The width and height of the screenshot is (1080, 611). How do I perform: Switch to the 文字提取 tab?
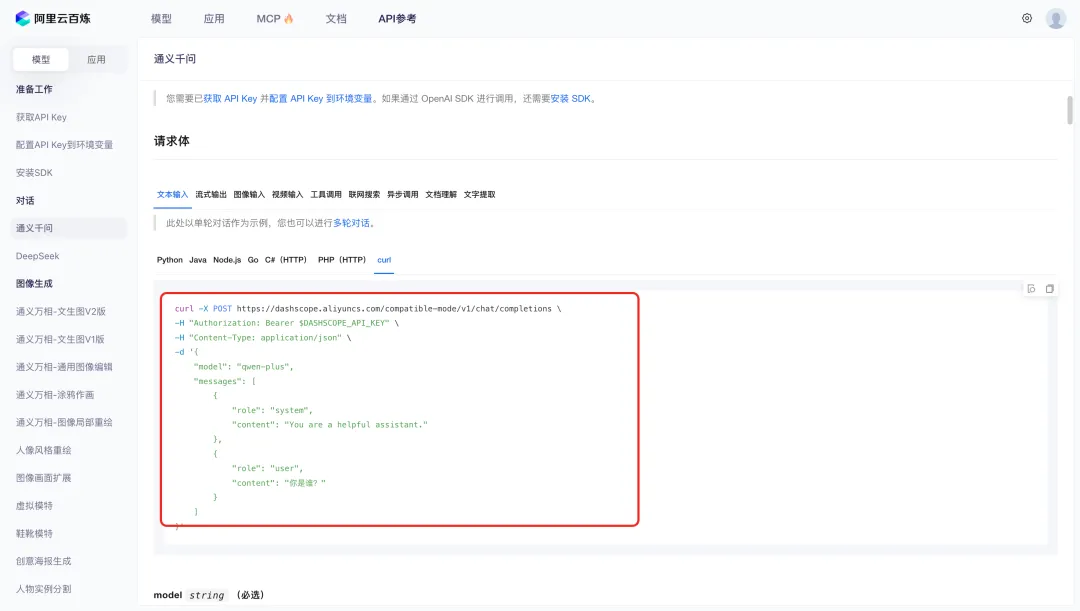click(x=479, y=194)
